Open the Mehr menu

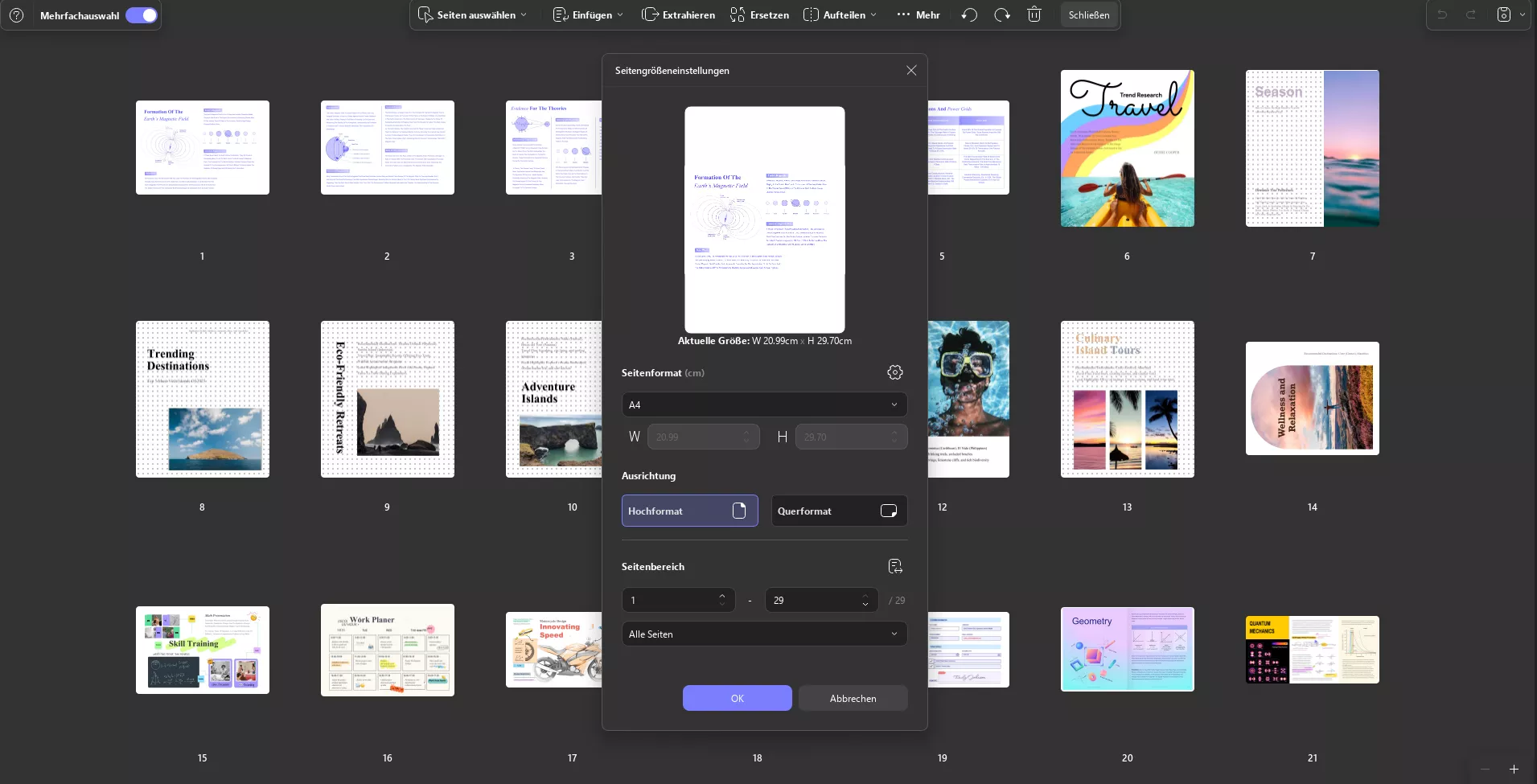[x=918, y=14]
